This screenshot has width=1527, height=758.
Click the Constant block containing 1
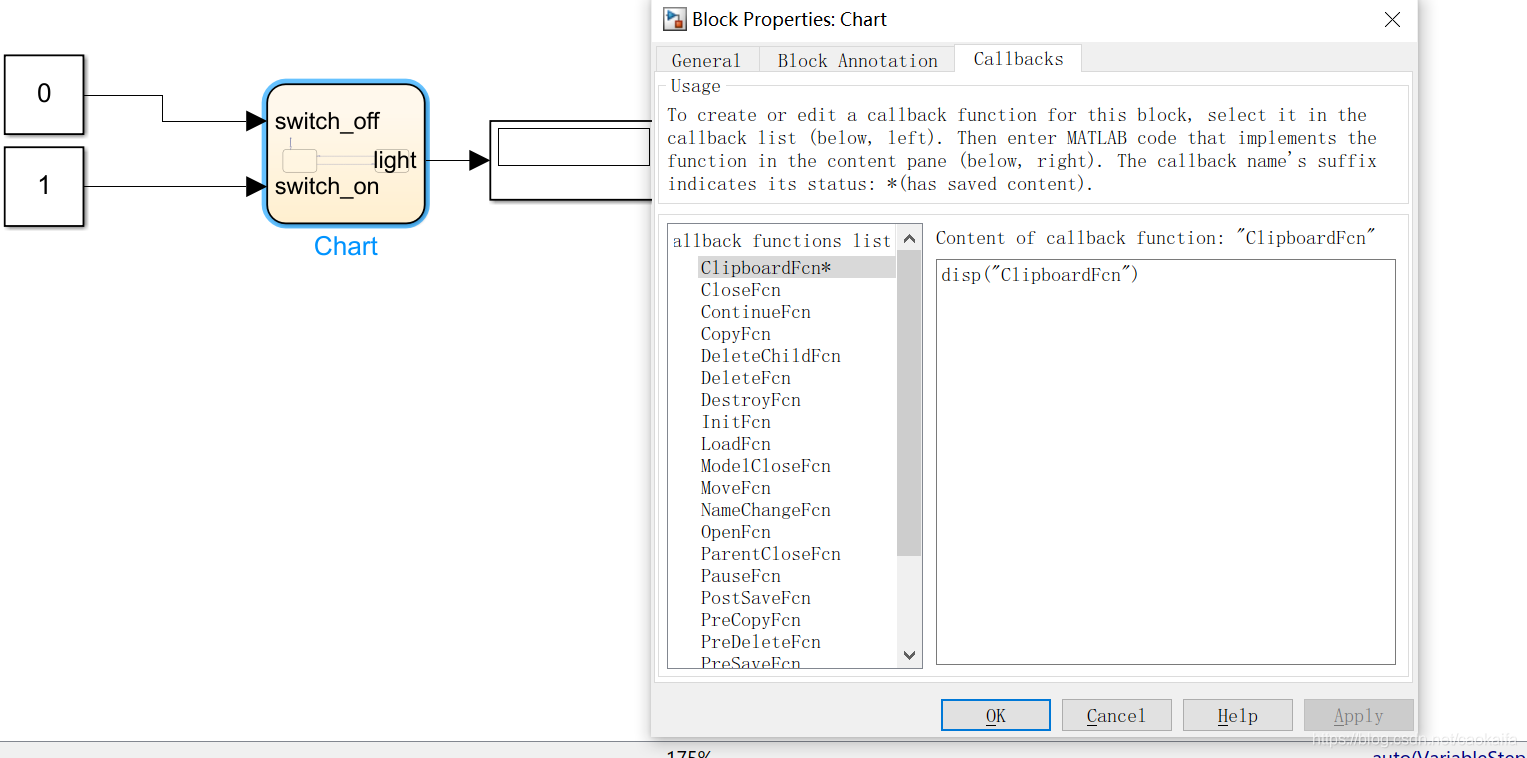coord(44,187)
